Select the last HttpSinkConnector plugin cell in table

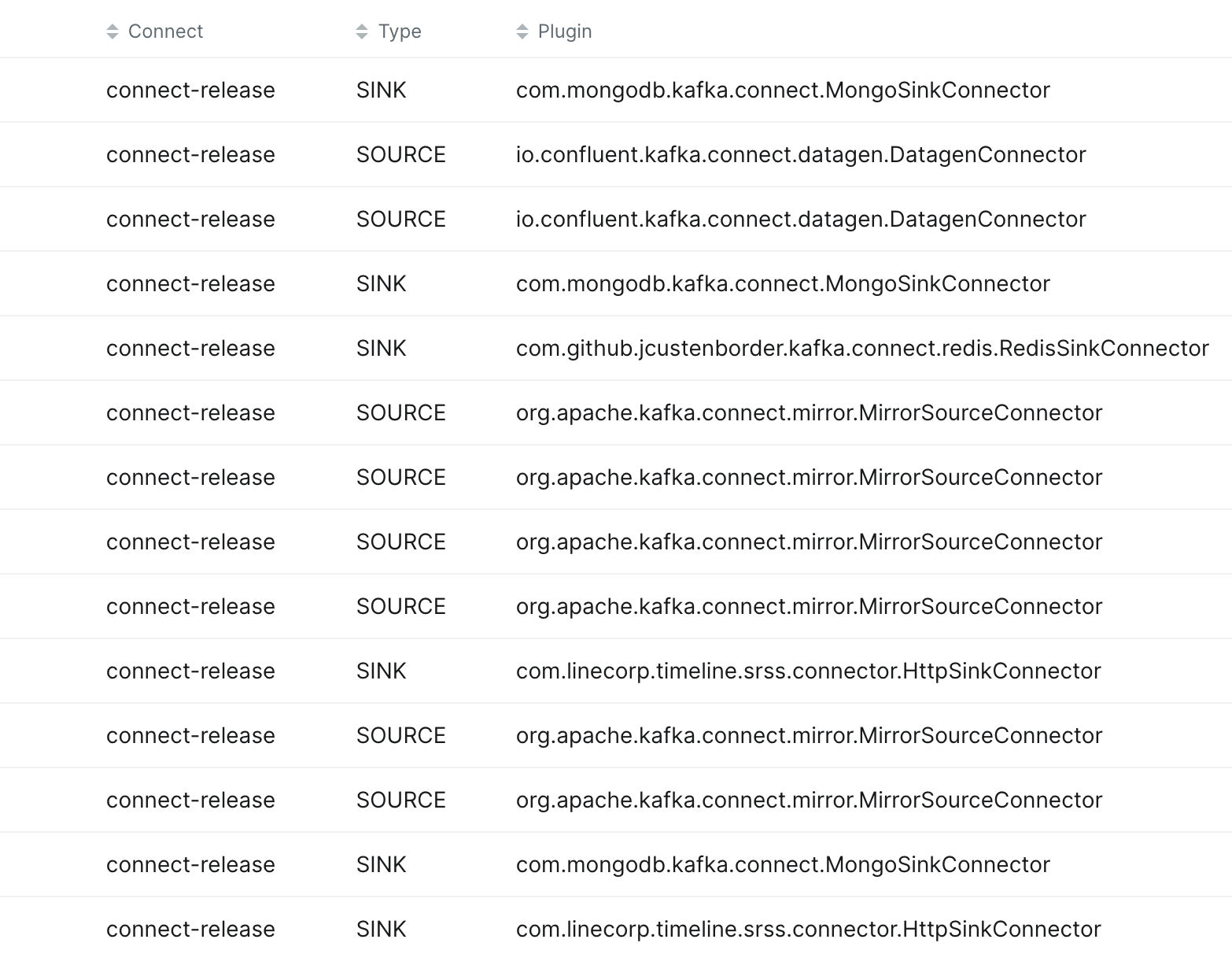click(809, 929)
